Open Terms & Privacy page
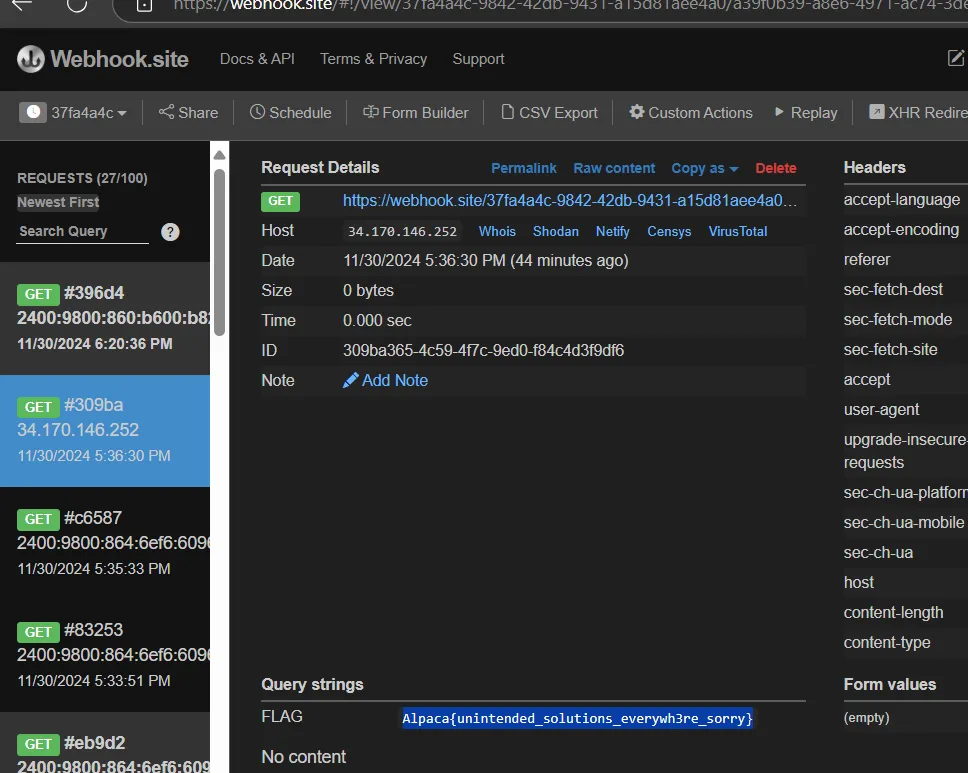Screen dimensions: 968x773 (x=373, y=59)
